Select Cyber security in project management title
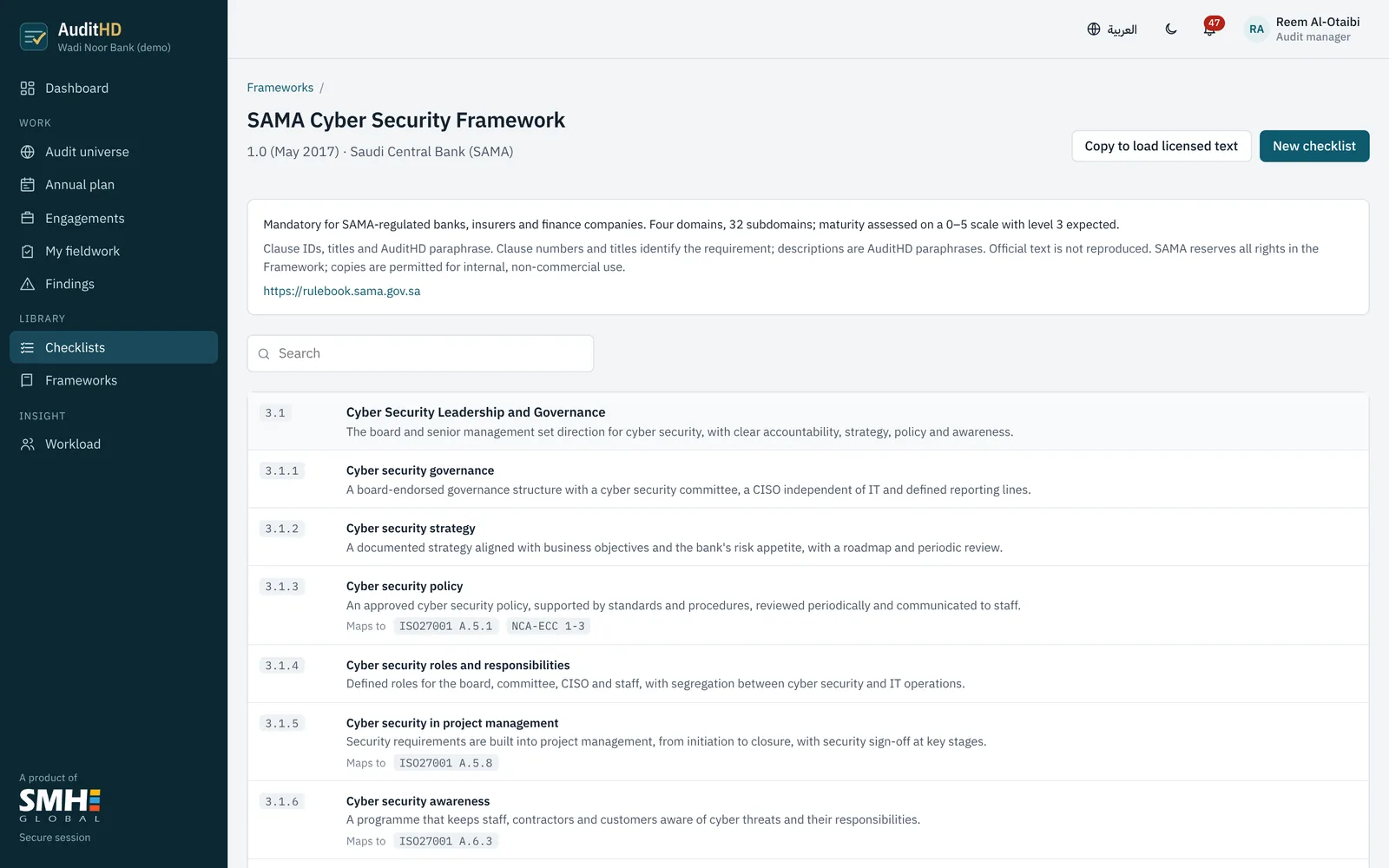This screenshot has width=1389, height=868. [452, 723]
